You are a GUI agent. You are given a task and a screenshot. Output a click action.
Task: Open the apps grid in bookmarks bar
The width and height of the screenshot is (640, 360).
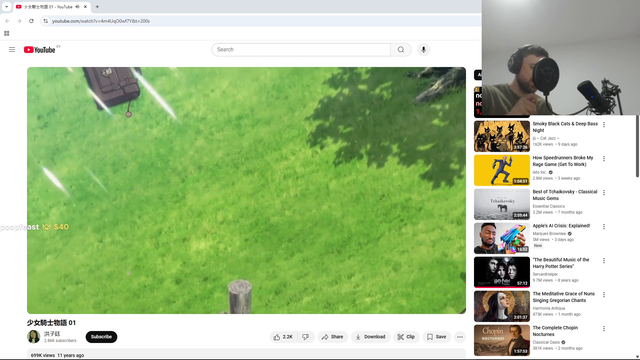click(x=7, y=33)
